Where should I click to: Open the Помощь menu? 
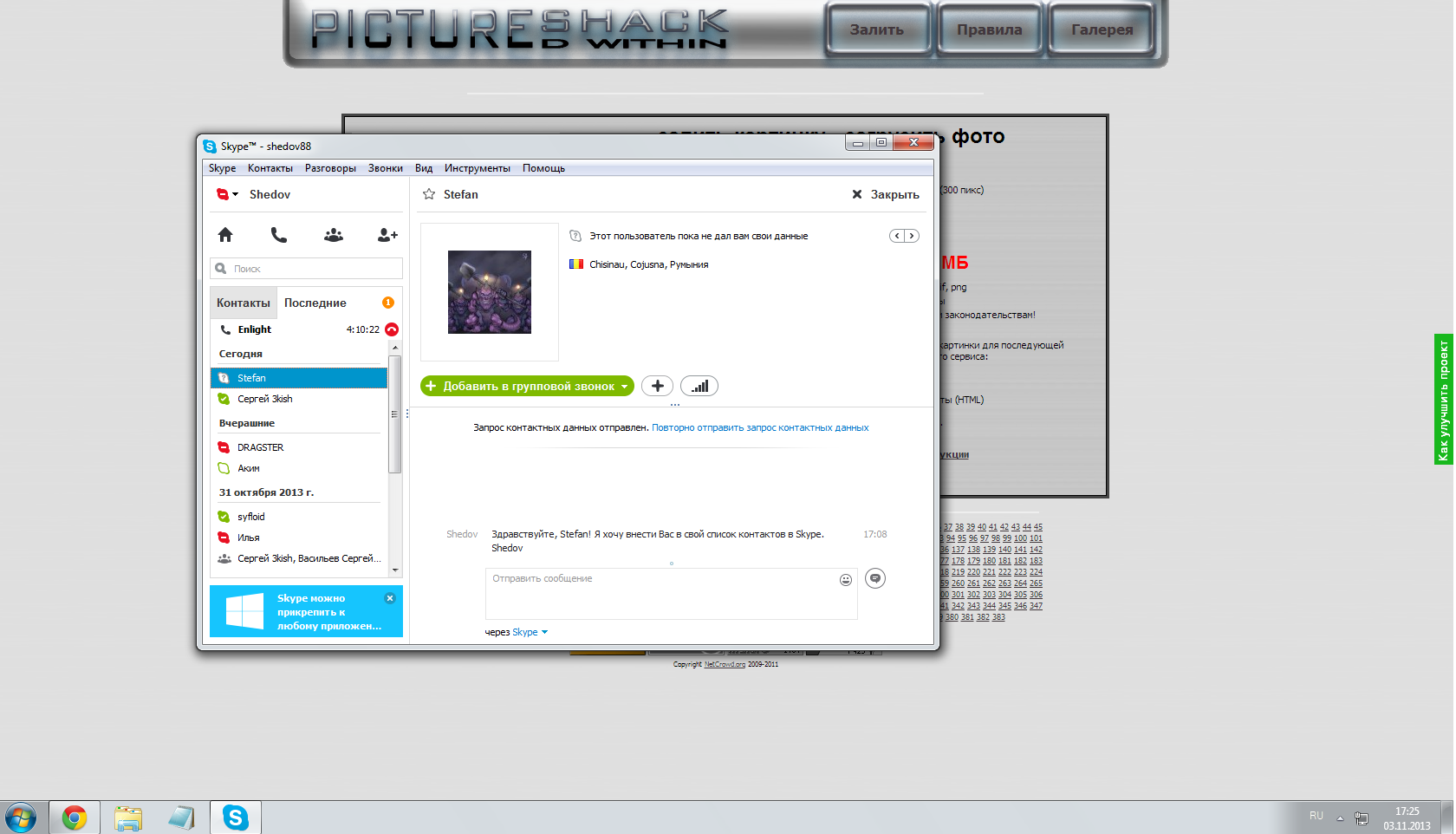tap(543, 168)
